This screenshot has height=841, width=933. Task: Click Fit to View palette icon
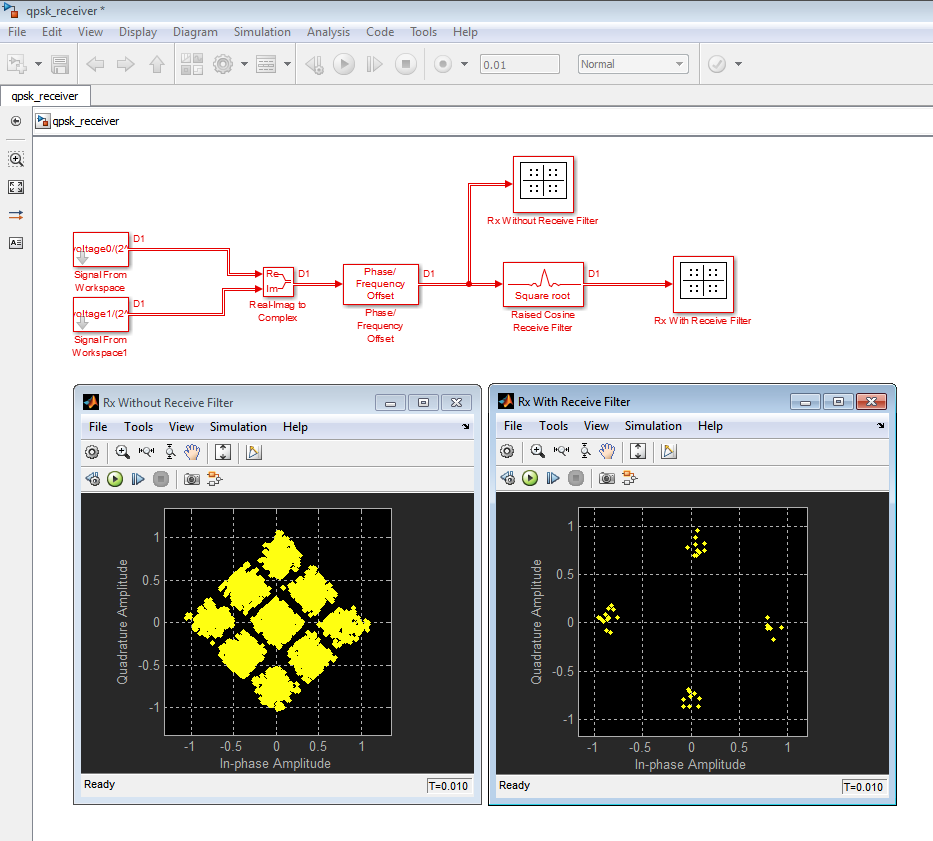16,187
